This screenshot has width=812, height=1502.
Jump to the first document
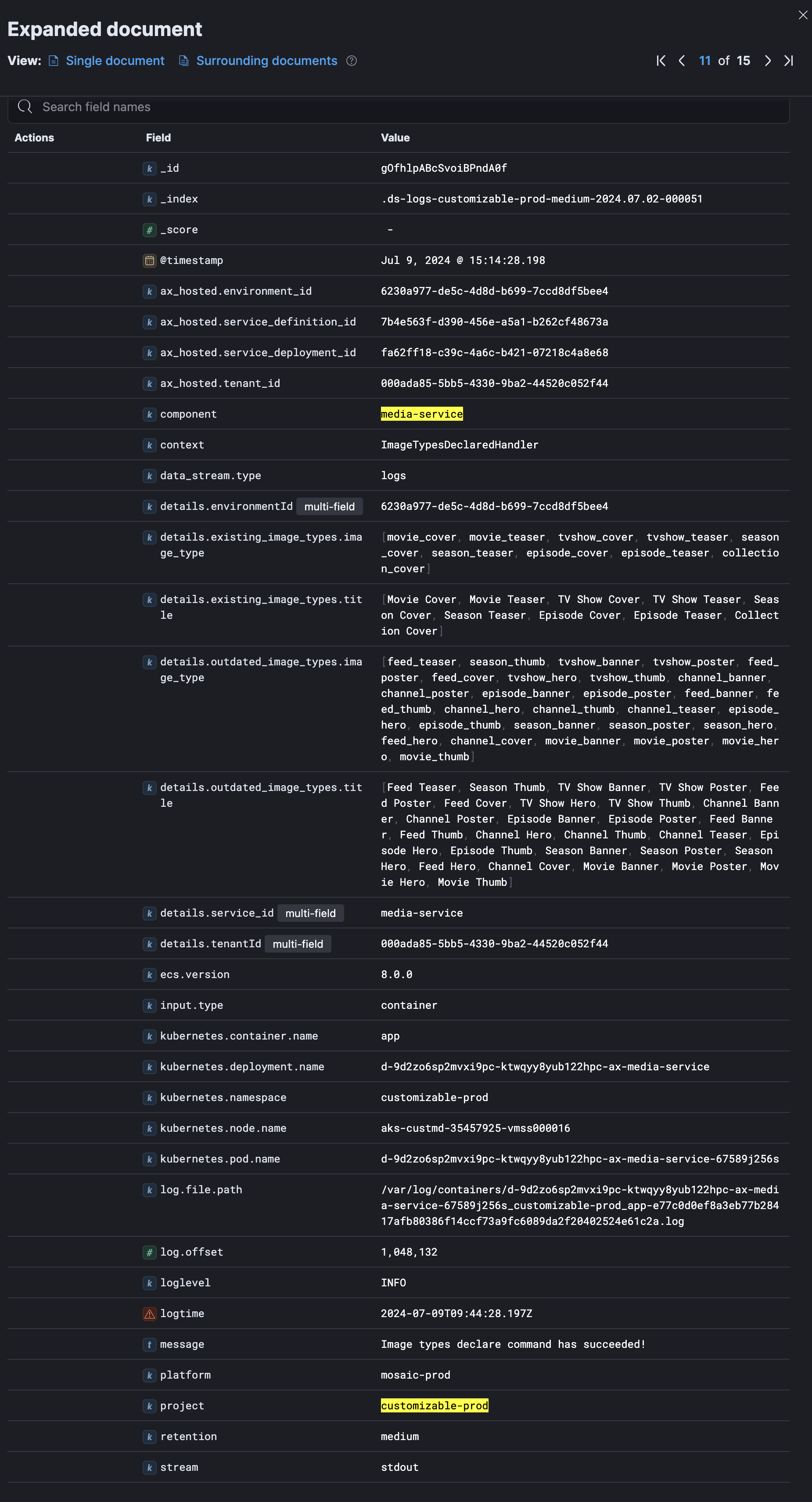click(x=661, y=61)
